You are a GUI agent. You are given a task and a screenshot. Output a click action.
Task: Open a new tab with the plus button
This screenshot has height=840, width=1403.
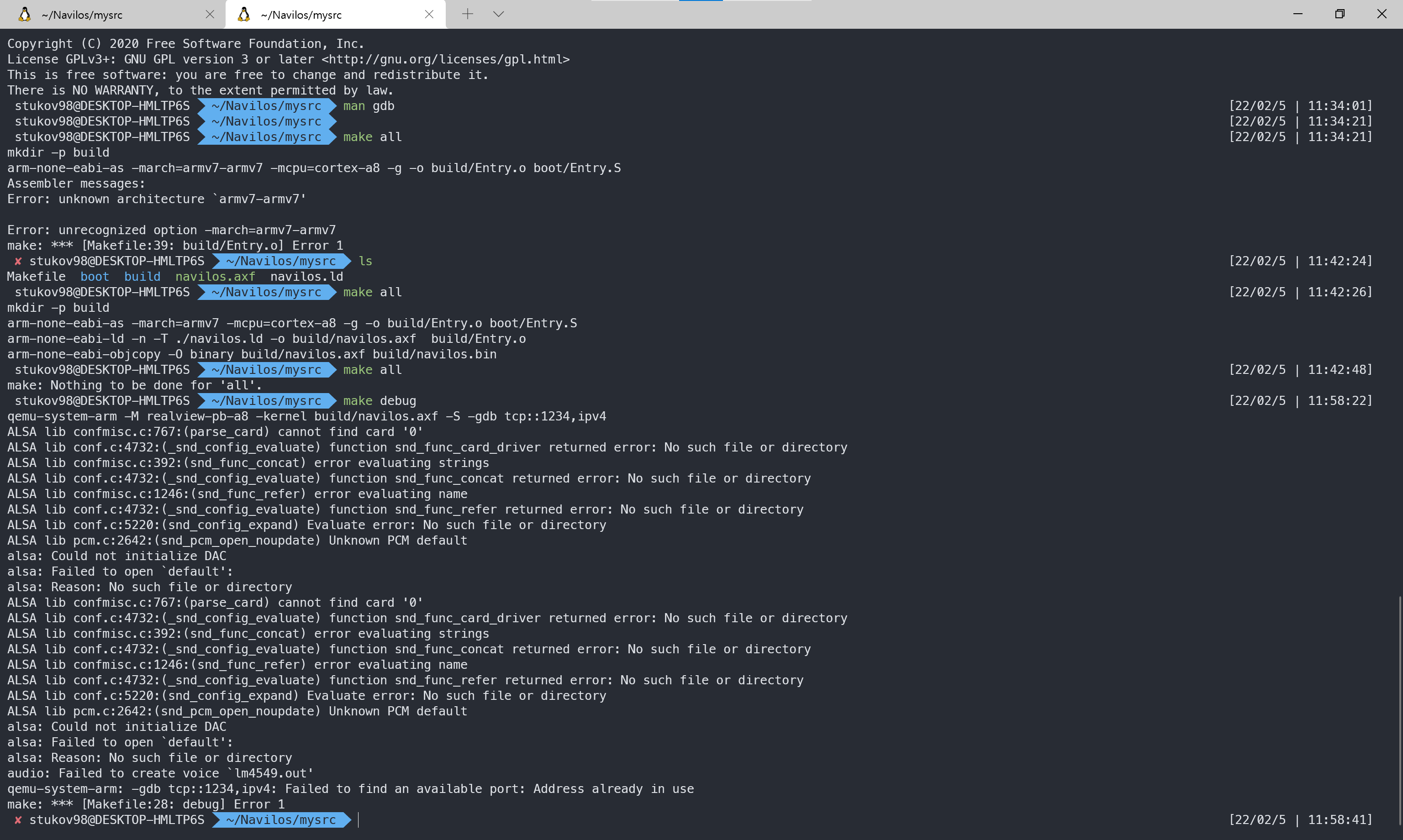click(x=467, y=15)
